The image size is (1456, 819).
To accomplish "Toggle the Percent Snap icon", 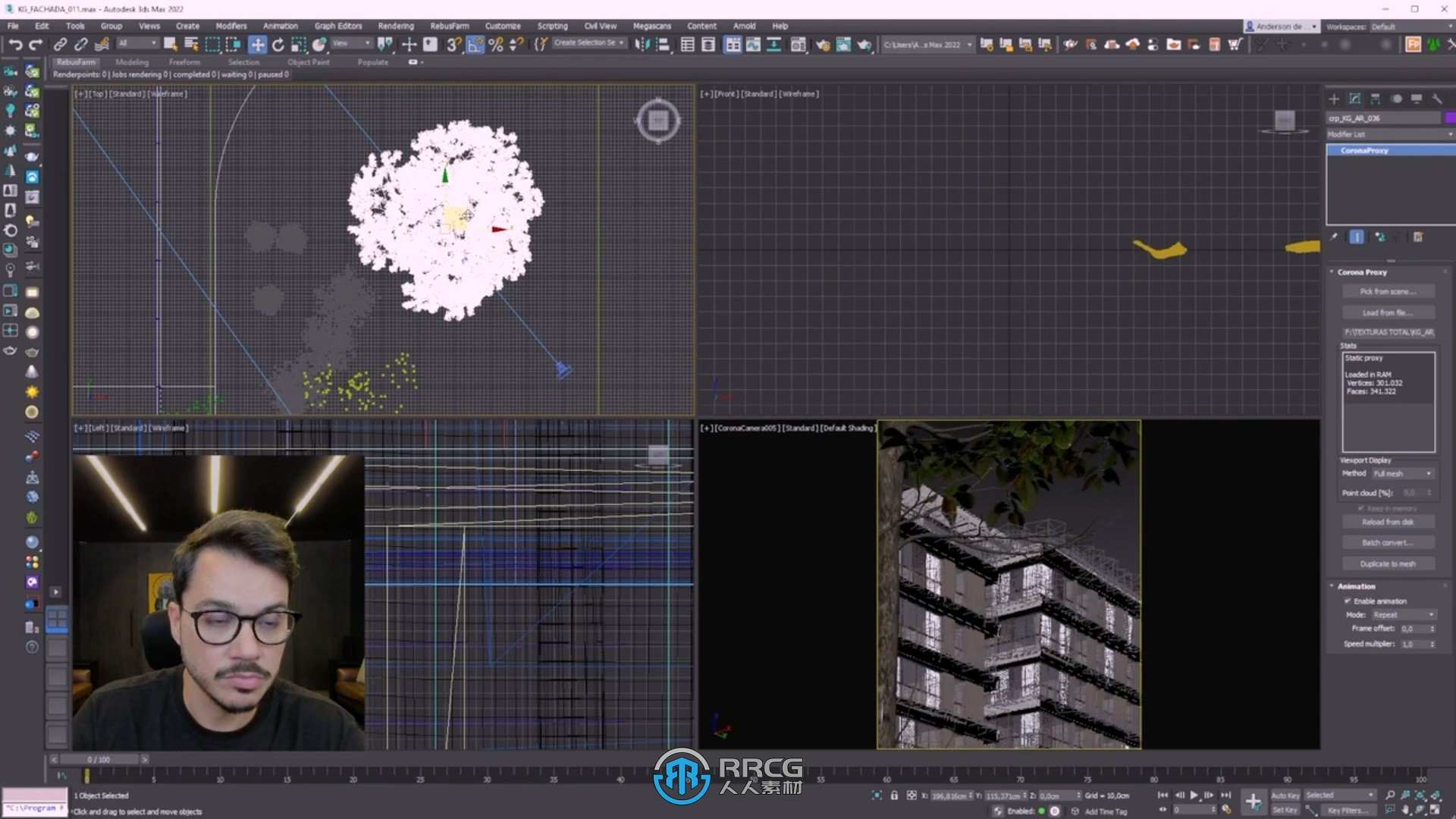I will click(496, 45).
